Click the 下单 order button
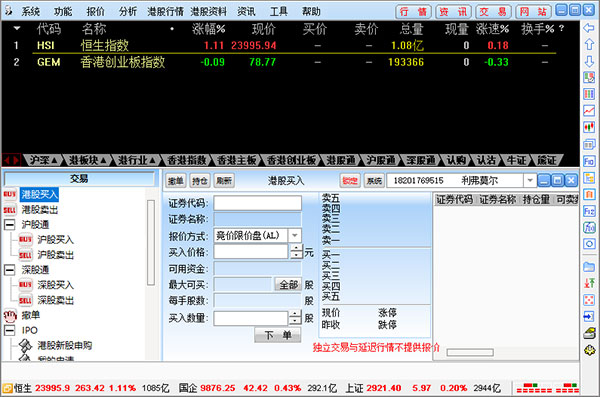600x397 pixels. coord(278,335)
